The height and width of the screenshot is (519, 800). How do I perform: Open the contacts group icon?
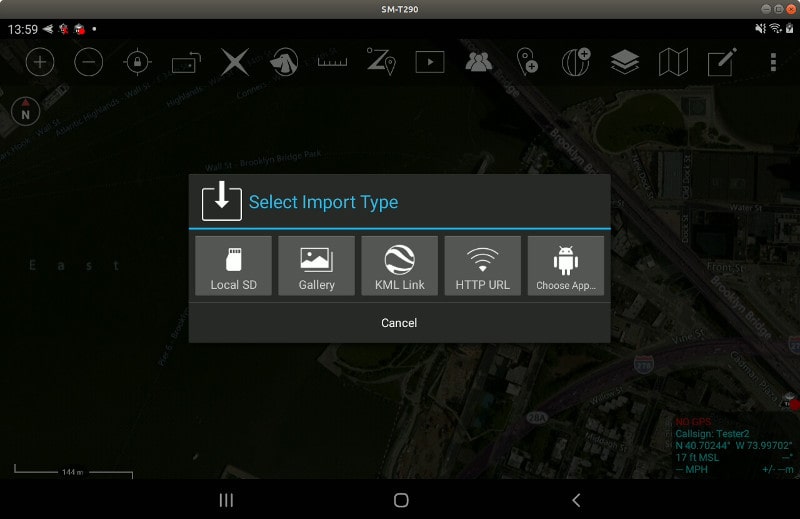pyautogui.click(x=479, y=62)
